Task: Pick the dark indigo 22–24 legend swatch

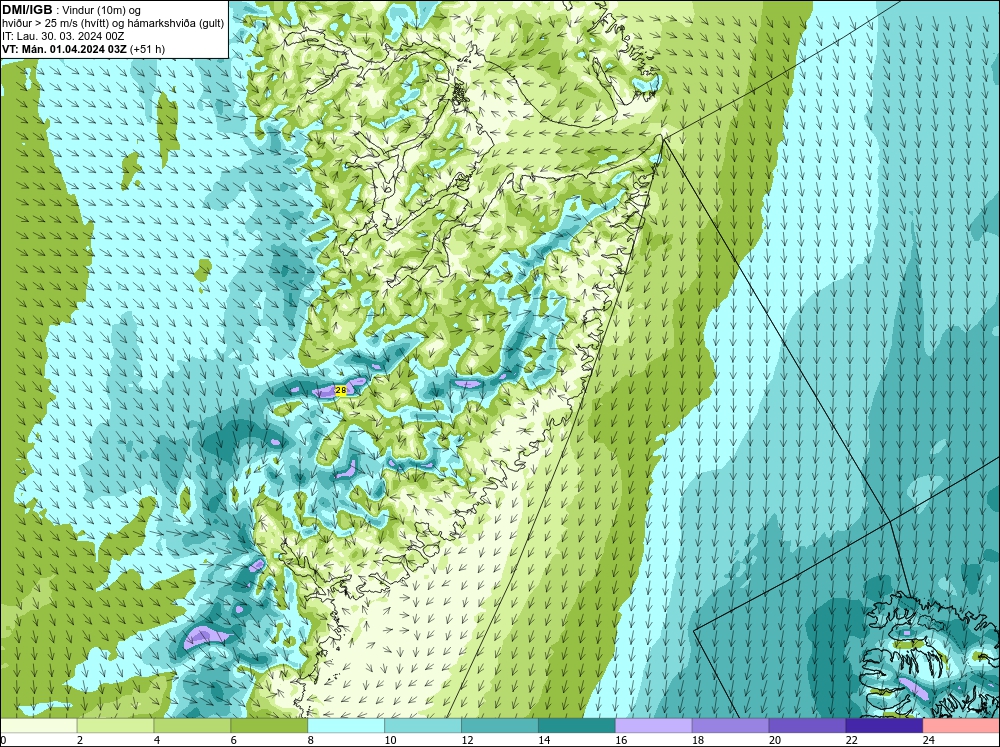Action: [884, 726]
